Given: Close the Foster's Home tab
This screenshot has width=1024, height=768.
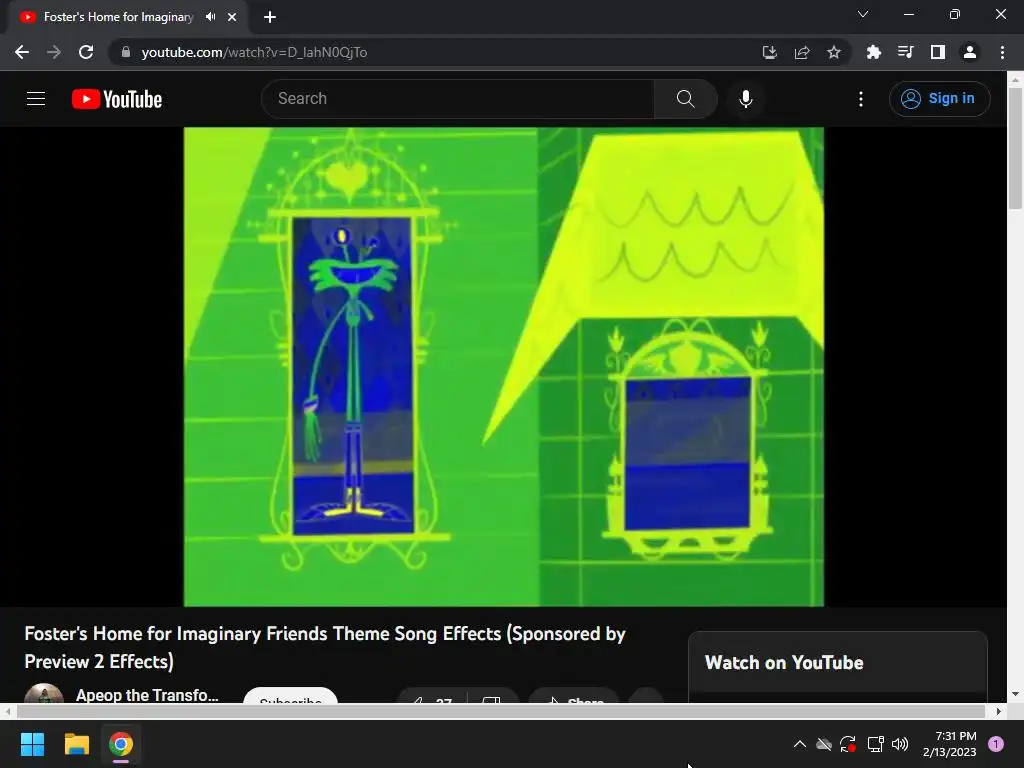Looking at the screenshot, I should pyautogui.click(x=232, y=17).
